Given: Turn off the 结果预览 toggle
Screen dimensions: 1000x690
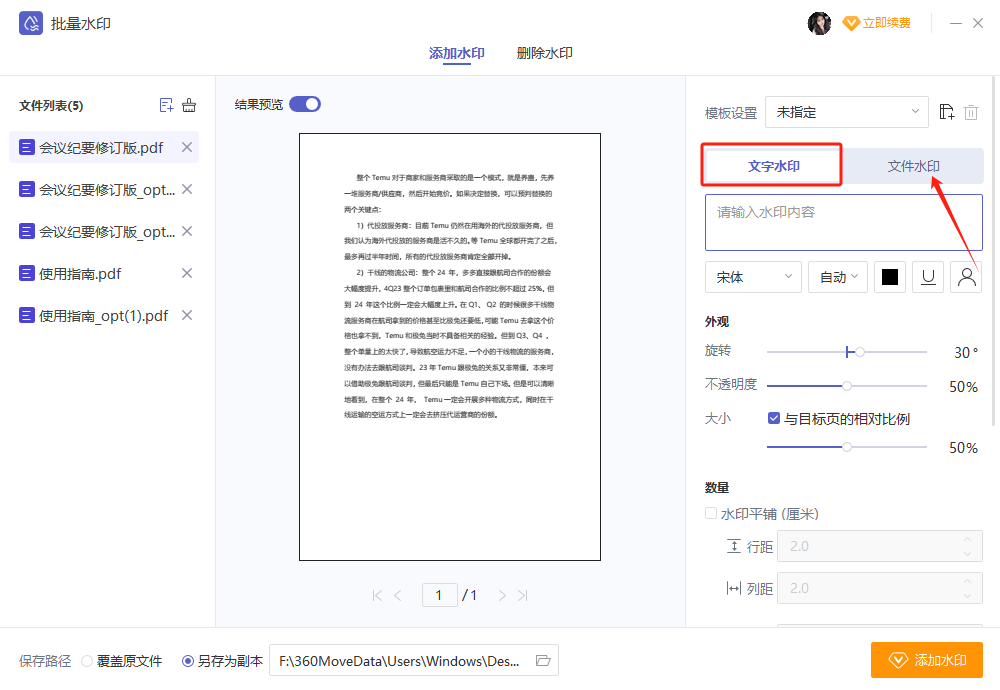Looking at the screenshot, I should pos(305,104).
